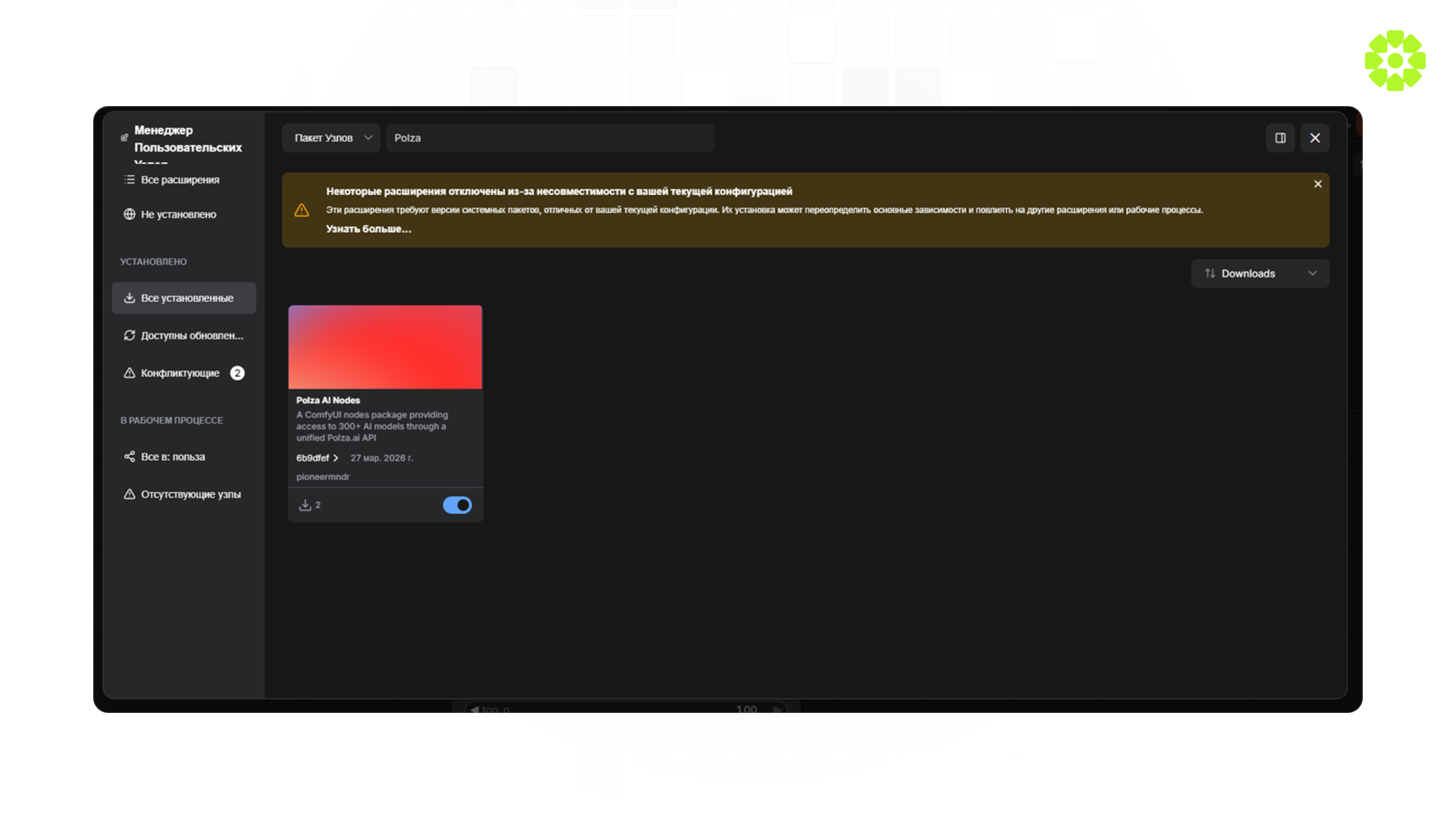Open the Пакет Узлов dropdown
The height and width of the screenshot is (819, 1456).
pyautogui.click(x=331, y=138)
